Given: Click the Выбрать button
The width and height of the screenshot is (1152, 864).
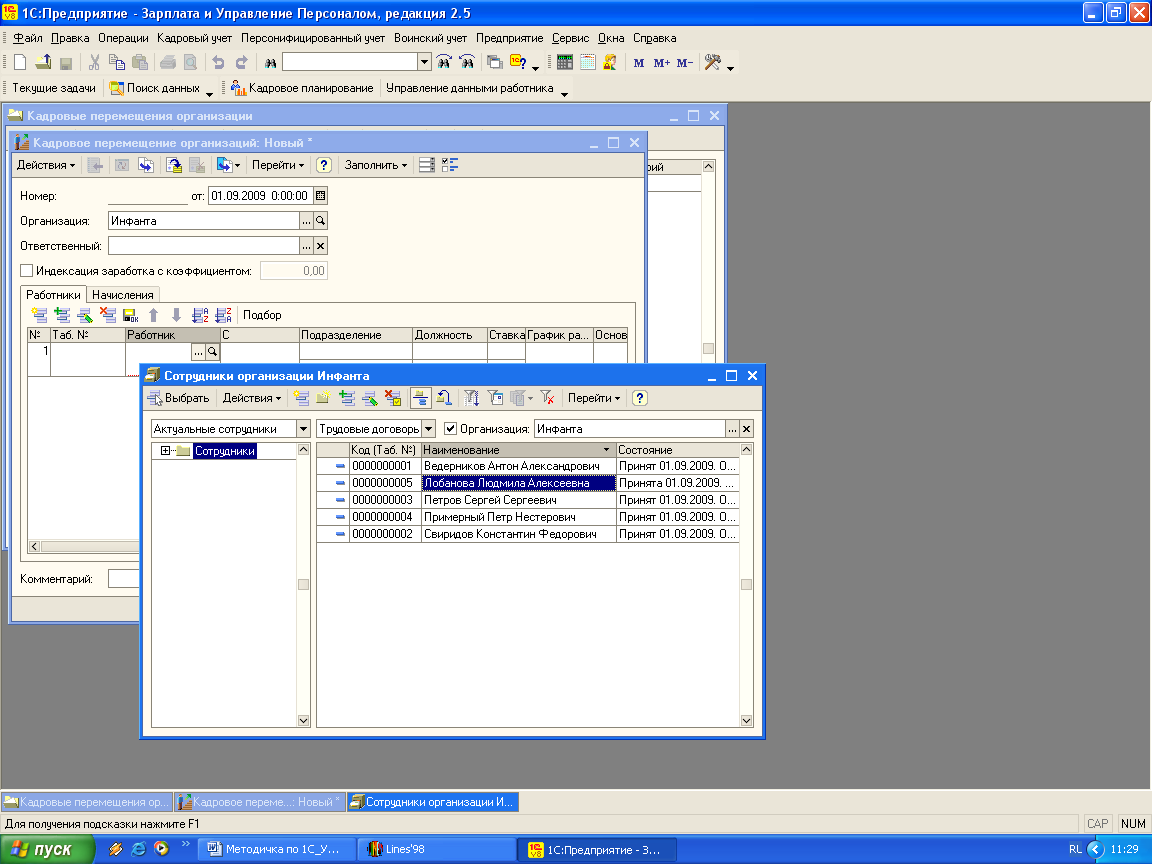Looking at the screenshot, I should pos(178,398).
